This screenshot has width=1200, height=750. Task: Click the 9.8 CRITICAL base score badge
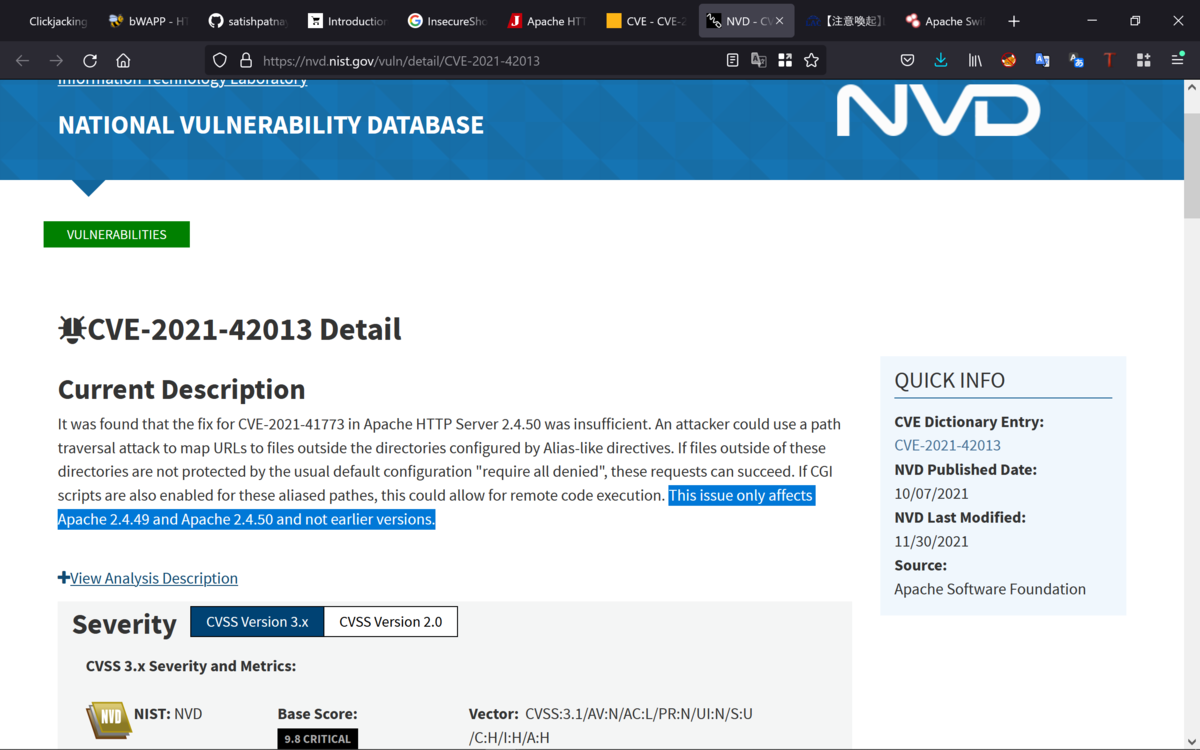[x=318, y=739]
